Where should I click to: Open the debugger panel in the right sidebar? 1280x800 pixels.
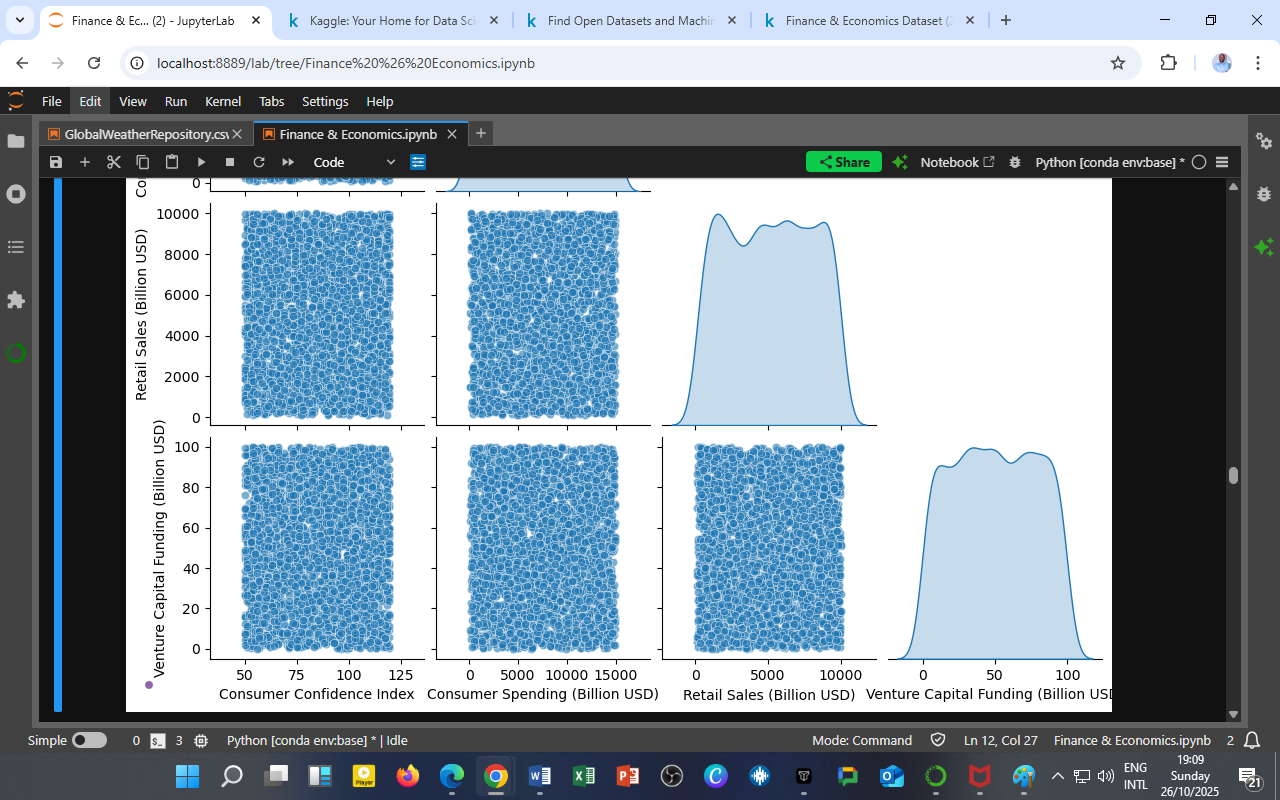pos(1263,195)
